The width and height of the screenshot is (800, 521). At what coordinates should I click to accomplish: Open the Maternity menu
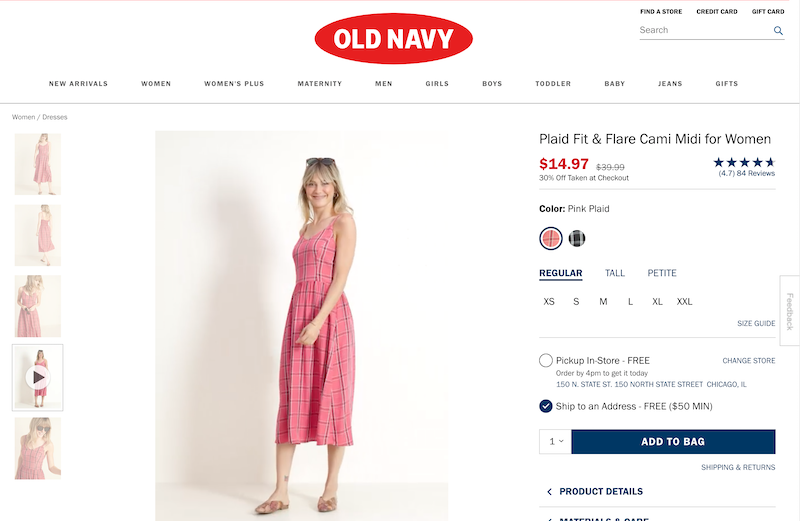tap(320, 84)
